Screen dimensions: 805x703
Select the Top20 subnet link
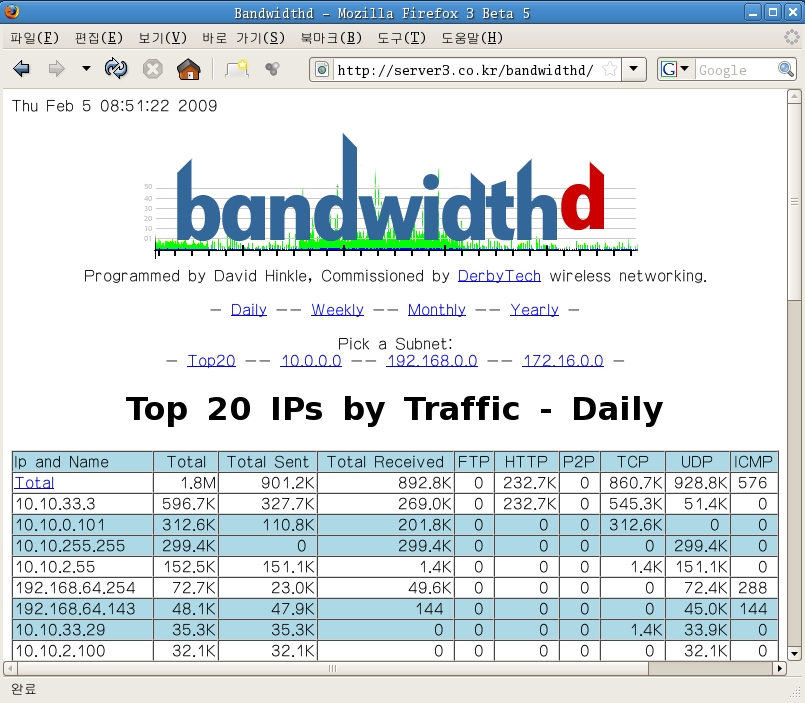tap(211, 360)
